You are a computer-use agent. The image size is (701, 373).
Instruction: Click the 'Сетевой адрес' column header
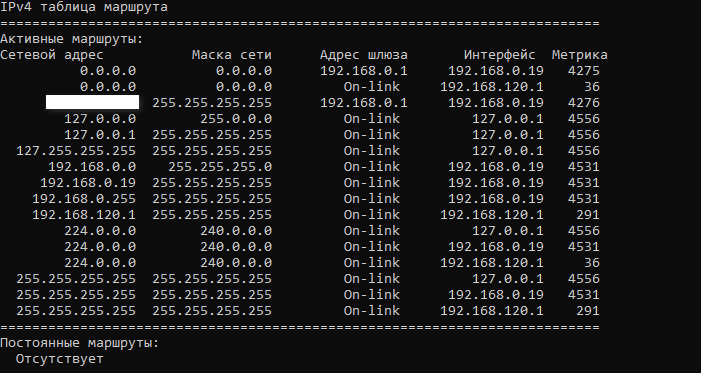click(52, 55)
